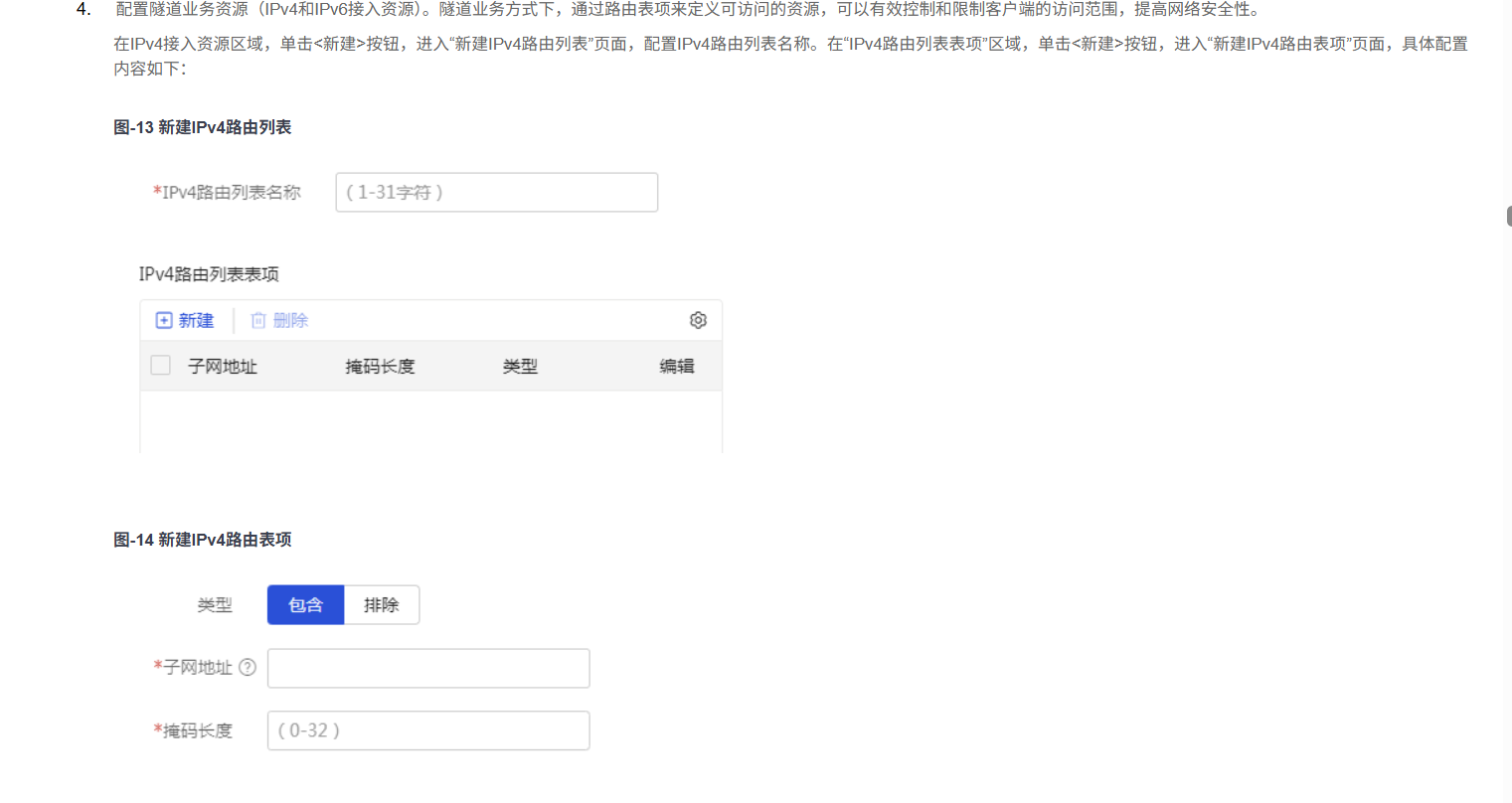Tick the select-all checkbox in table header
The image size is (1512, 803).
[x=160, y=366]
